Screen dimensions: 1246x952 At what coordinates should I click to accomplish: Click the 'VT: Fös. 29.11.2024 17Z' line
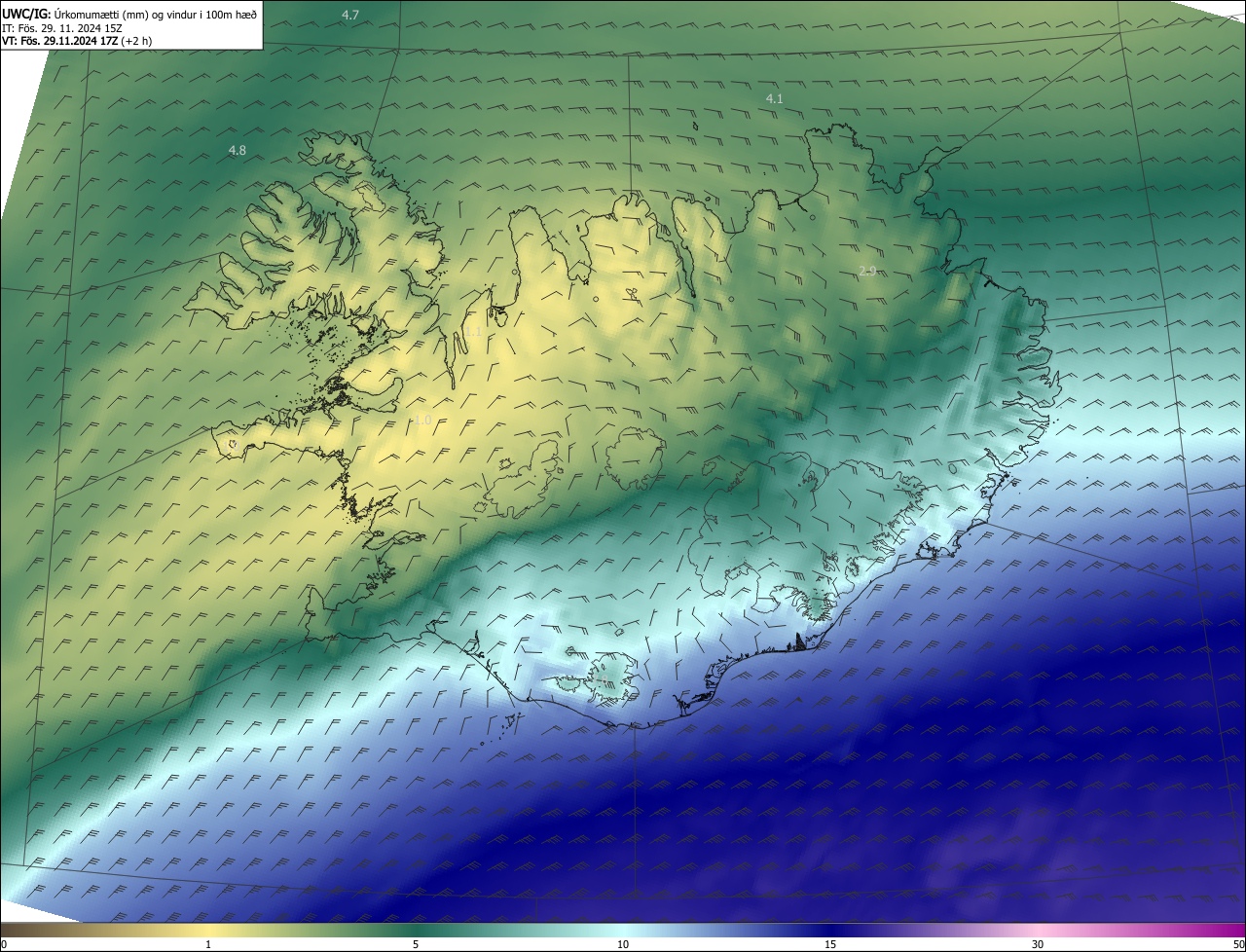point(77,41)
